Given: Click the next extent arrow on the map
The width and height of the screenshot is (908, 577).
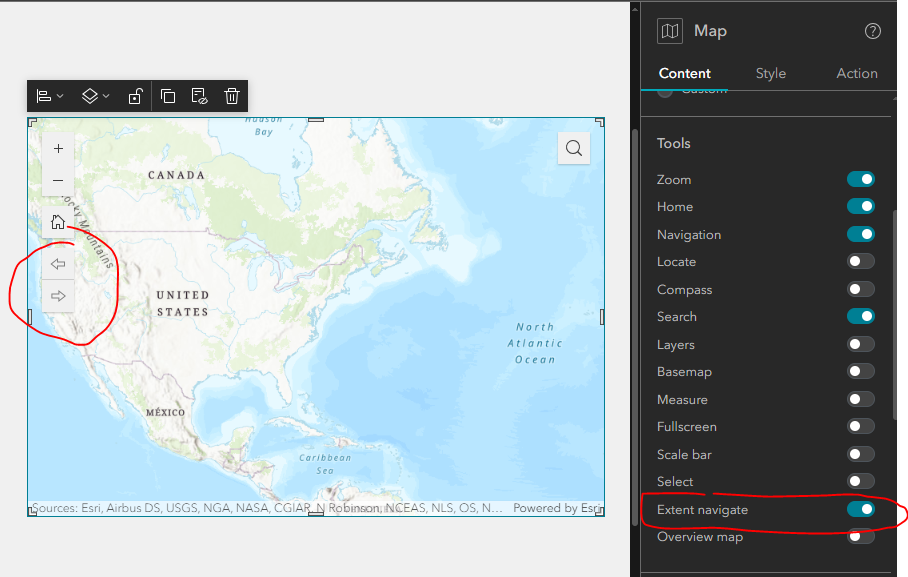Looking at the screenshot, I should [x=58, y=295].
